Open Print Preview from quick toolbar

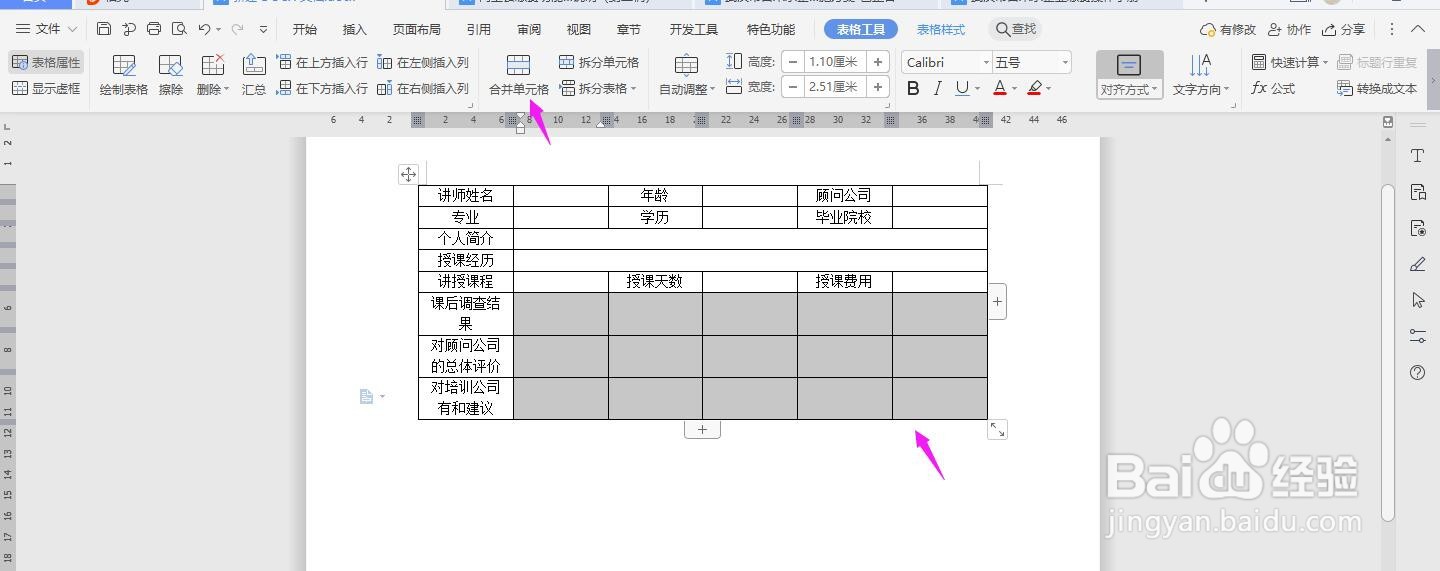point(179,29)
